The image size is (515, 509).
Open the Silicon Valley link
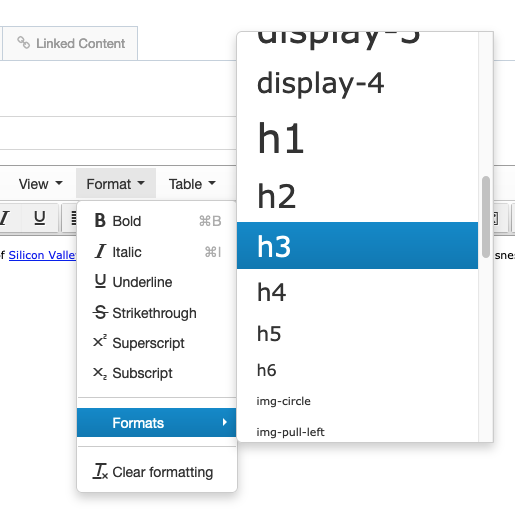point(43,255)
